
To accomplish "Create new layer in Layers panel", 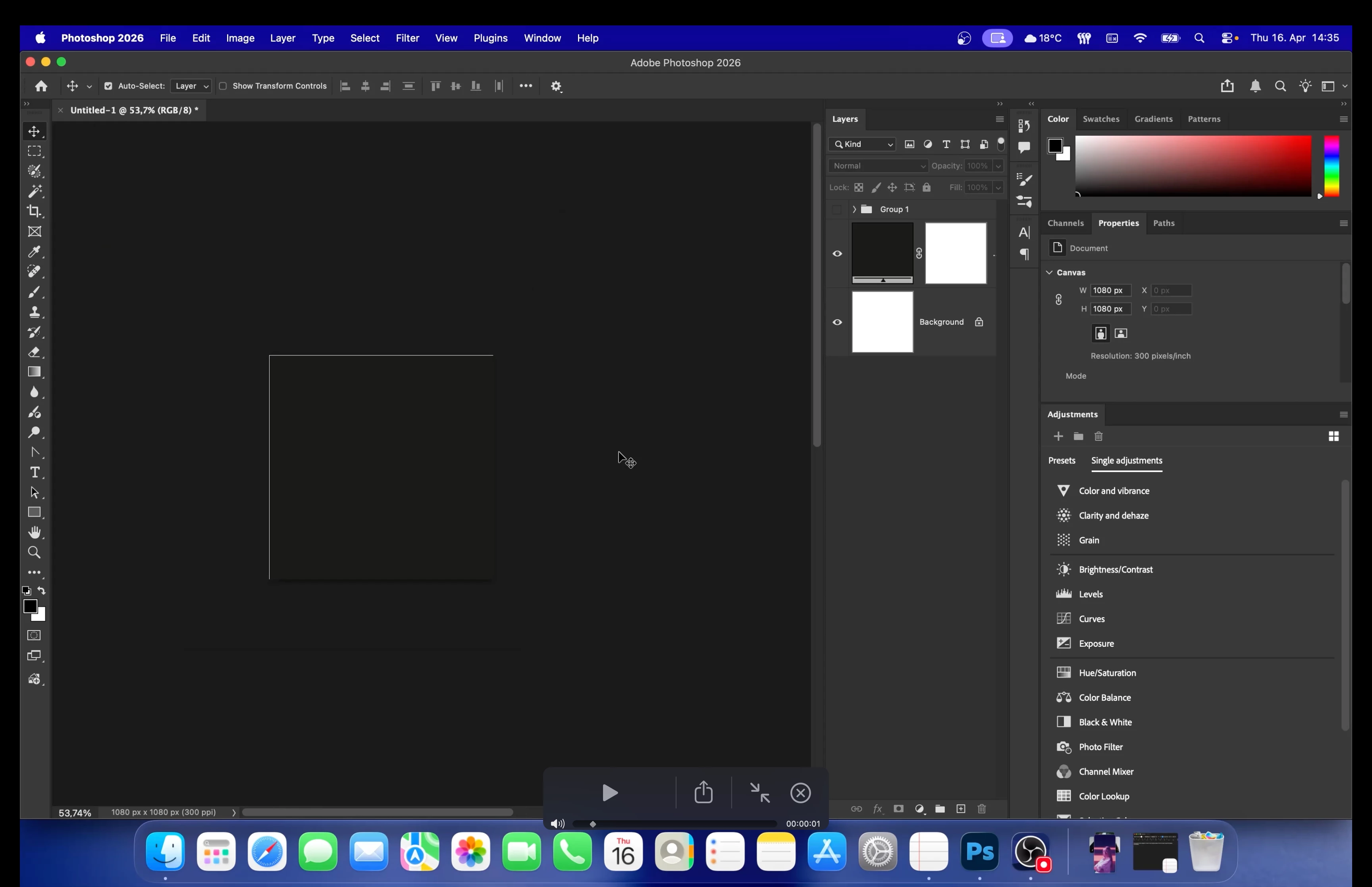I will (x=961, y=809).
